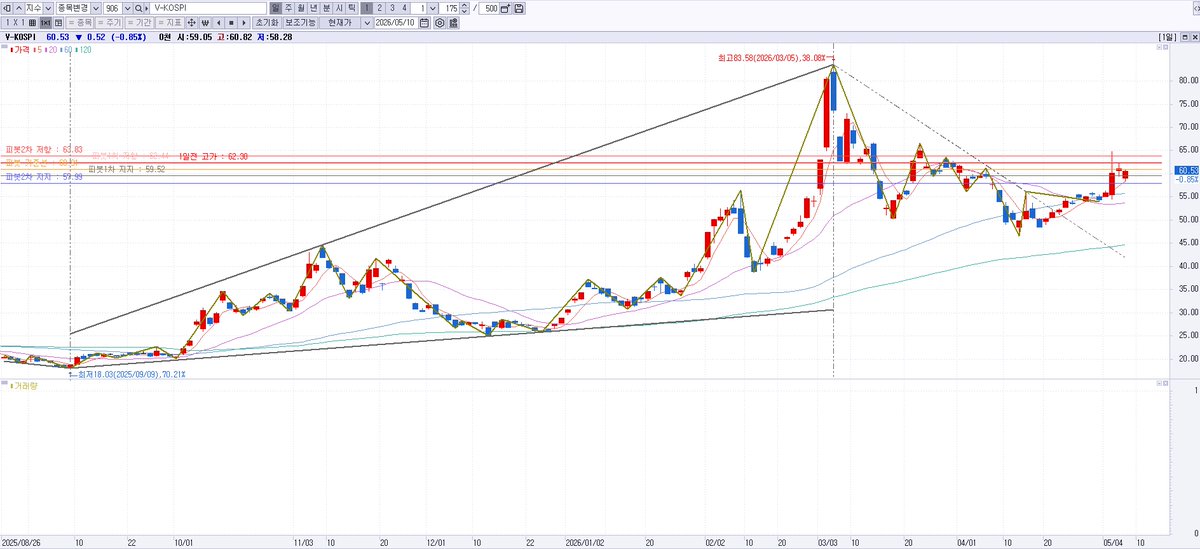The image size is (1200, 549).
Task: Toggle the =종목 sync button
Action: (80, 22)
